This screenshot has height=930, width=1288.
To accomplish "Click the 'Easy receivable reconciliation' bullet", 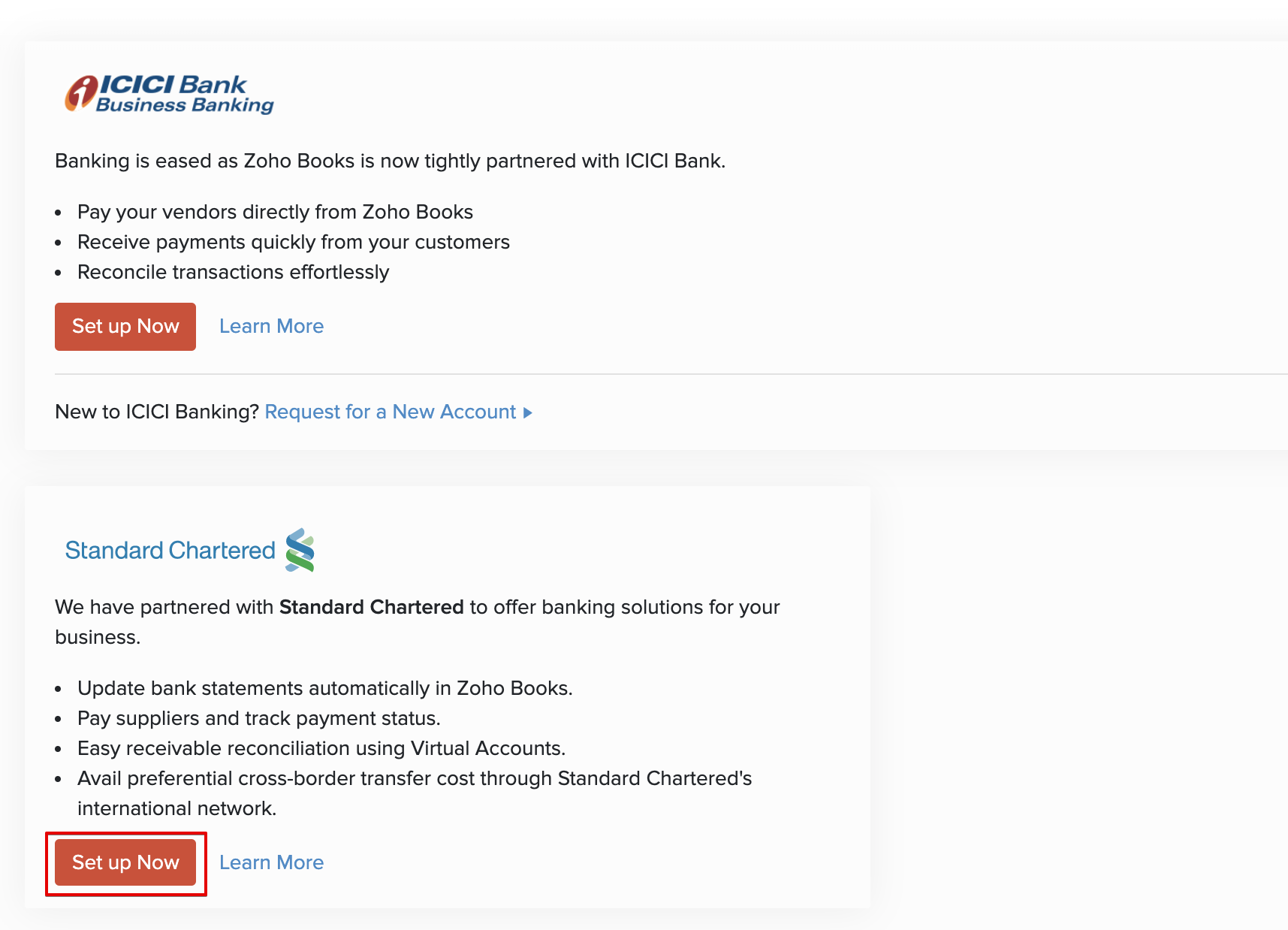I will 321,748.
